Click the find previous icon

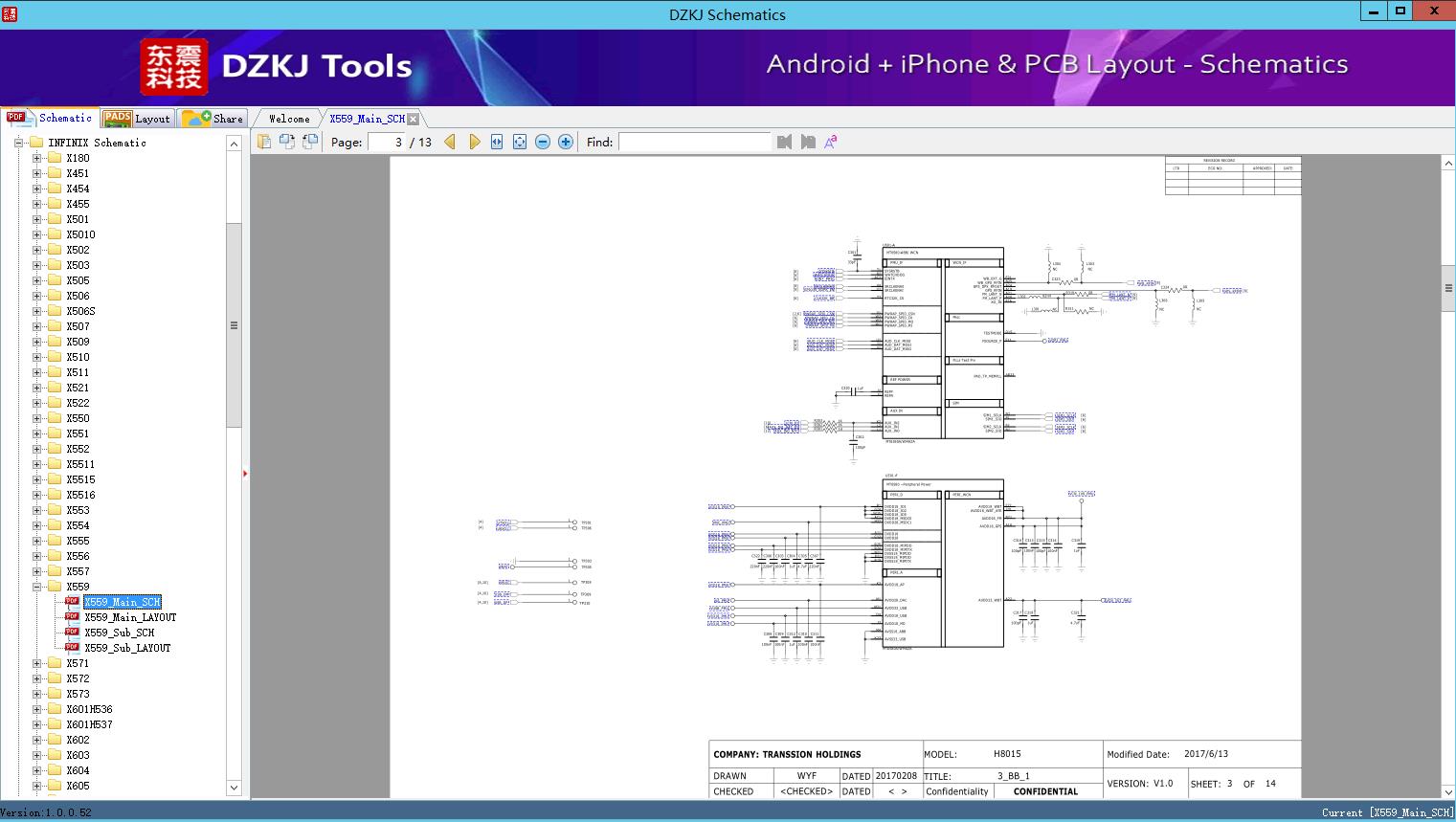pyautogui.click(x=785, y=142)
